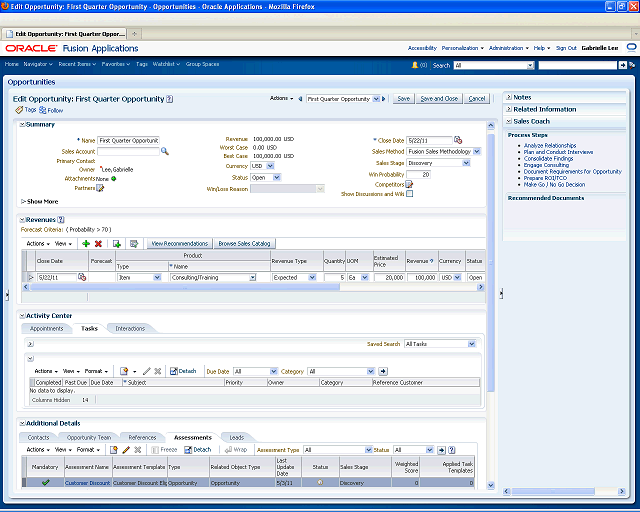Image resolution: width=640 pixels, height=512 pixels.
Task: Click the Save and Close button
Action: (x=439, y=99)
